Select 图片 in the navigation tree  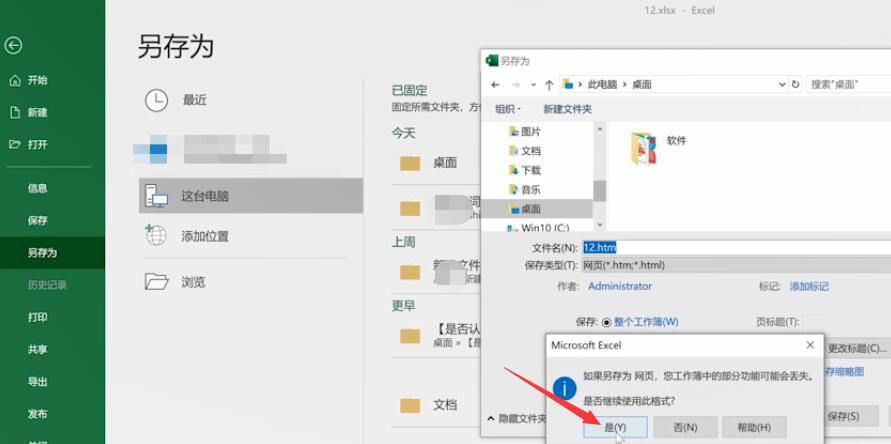click(525, 132)
